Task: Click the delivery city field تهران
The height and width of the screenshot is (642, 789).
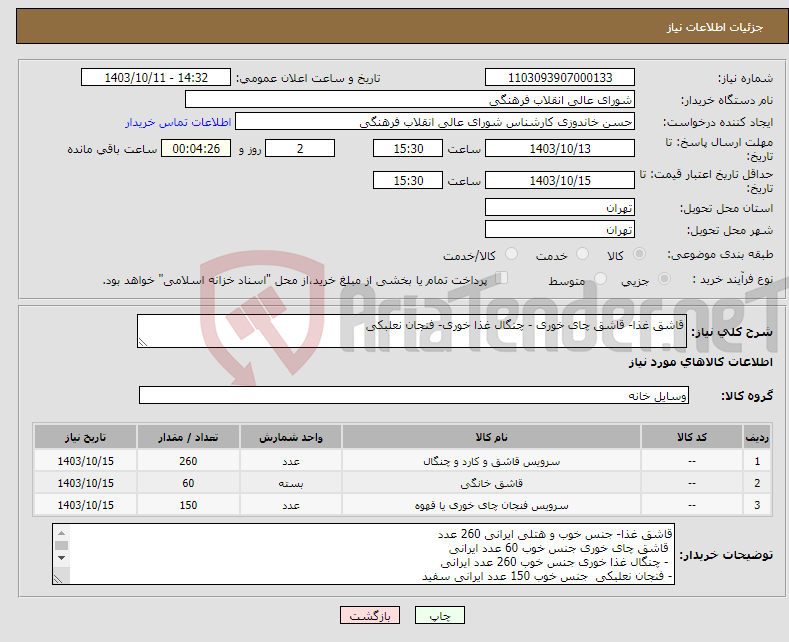Action: point(560,229)
